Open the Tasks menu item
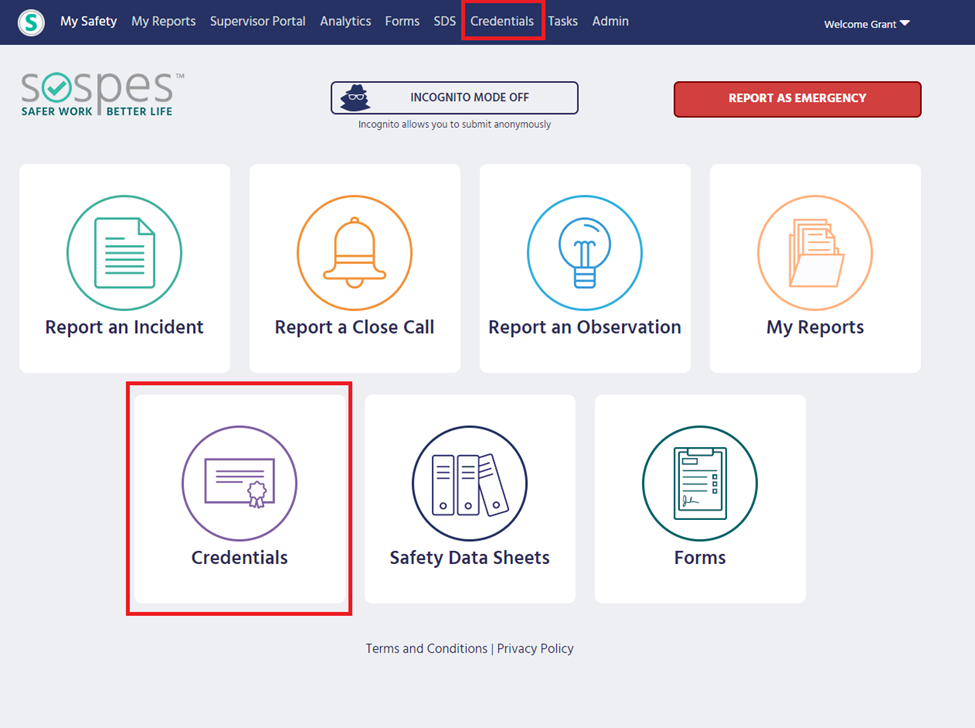This screenshot has width=975, height=728. [x=562, y=21]
